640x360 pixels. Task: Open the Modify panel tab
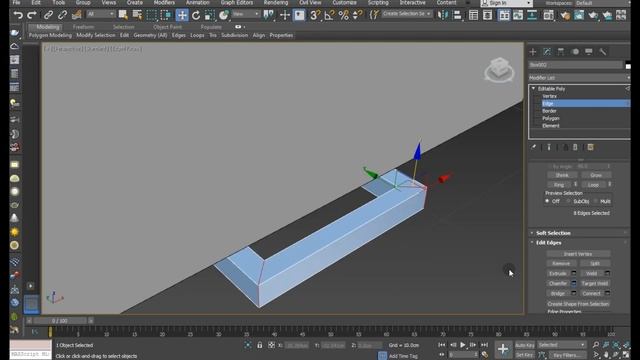click(x=547, y=51)
